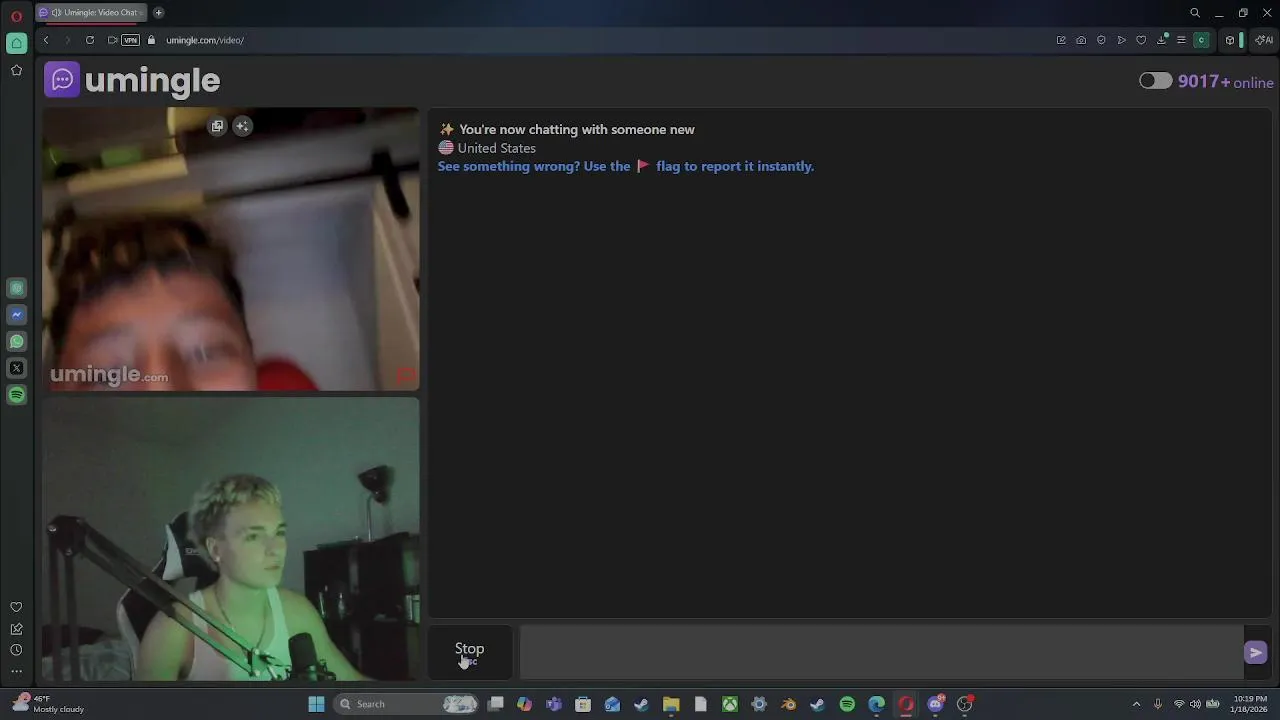Screen dimensions: 1280x720
Task: Click the red flag report icon on video
Action: tap(405, 376)
